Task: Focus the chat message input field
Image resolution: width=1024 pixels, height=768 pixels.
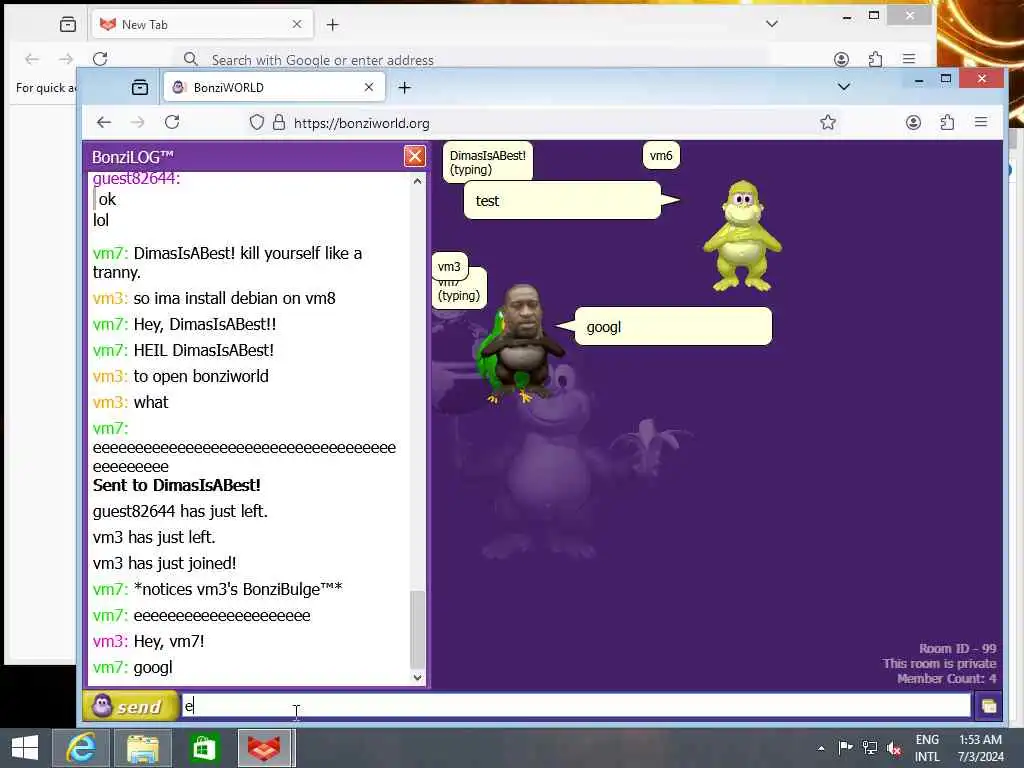Action: (576, 705)
